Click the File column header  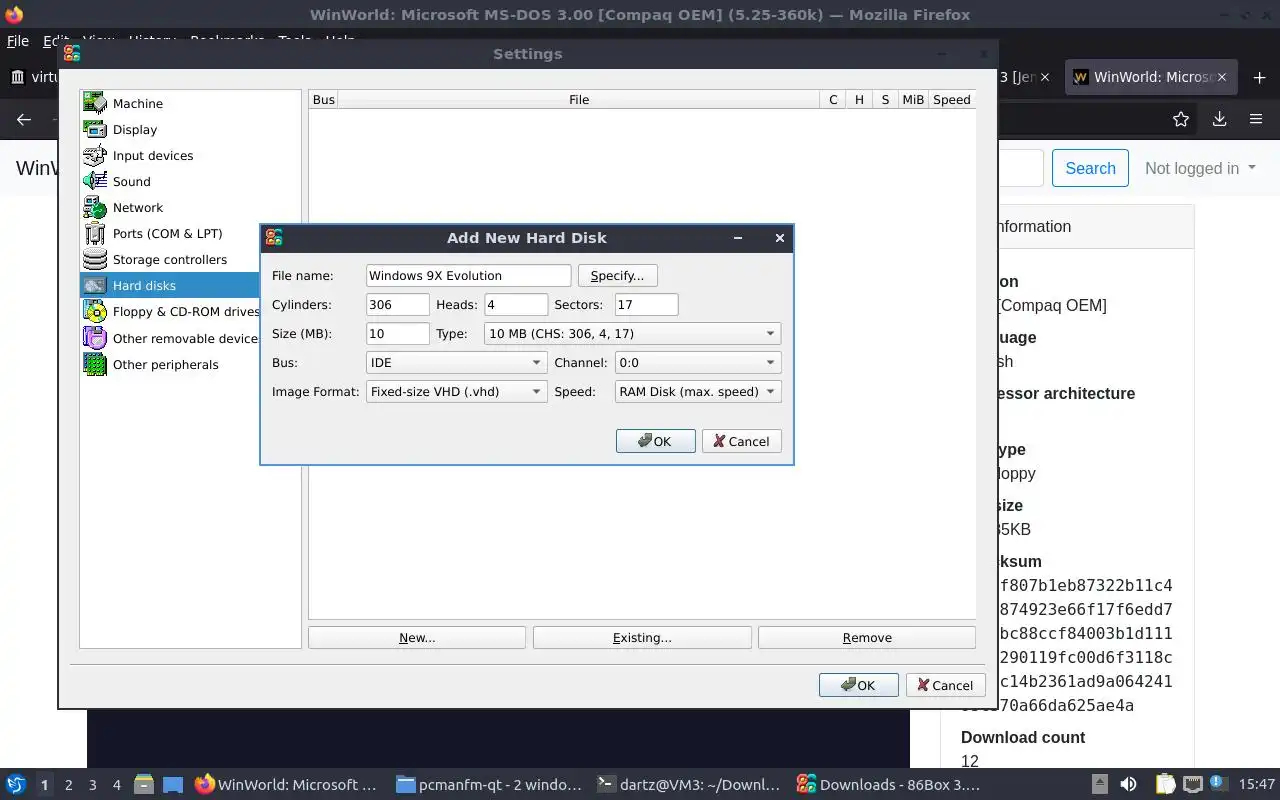579,99
